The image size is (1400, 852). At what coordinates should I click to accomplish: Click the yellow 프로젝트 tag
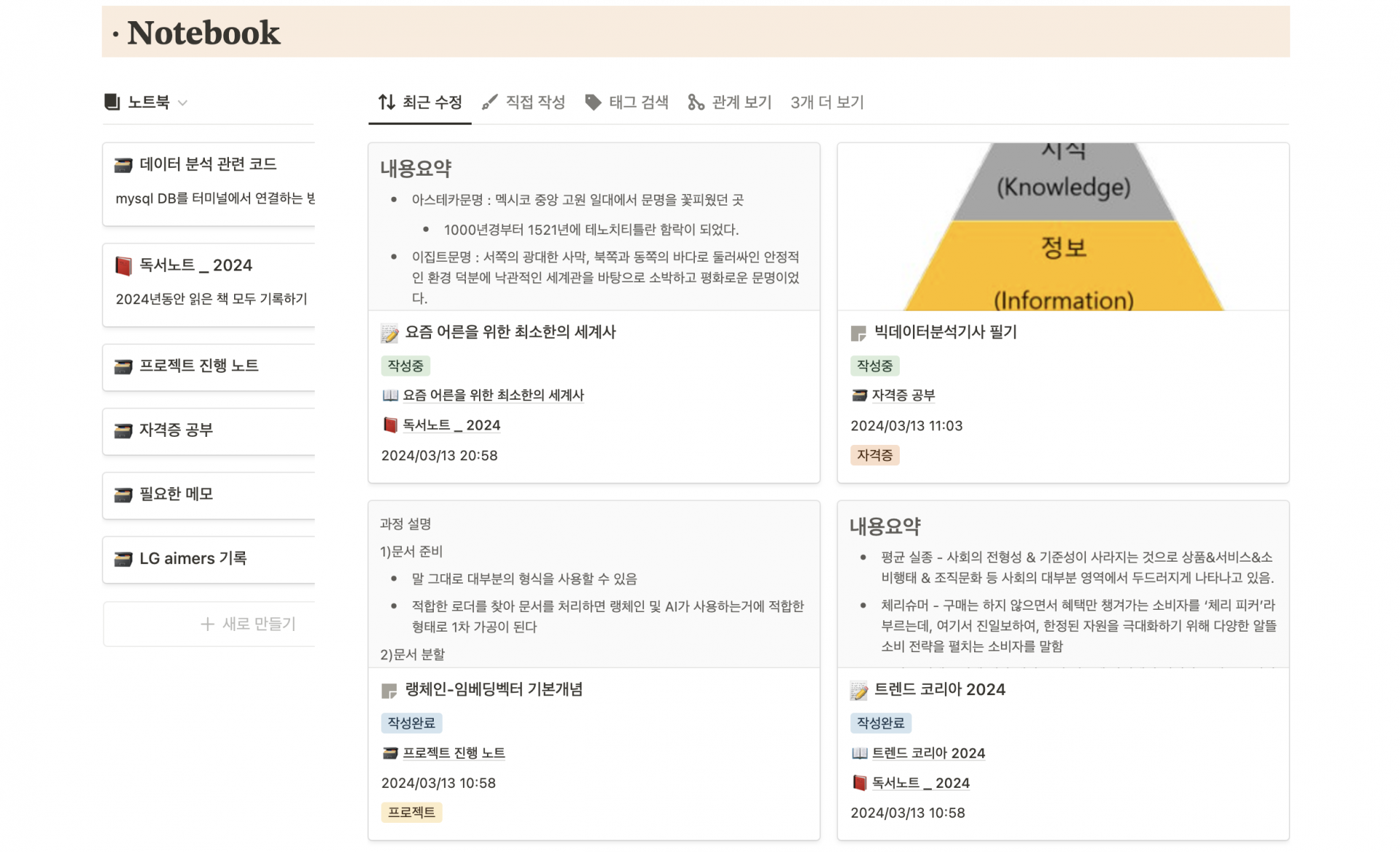(411, 813)
